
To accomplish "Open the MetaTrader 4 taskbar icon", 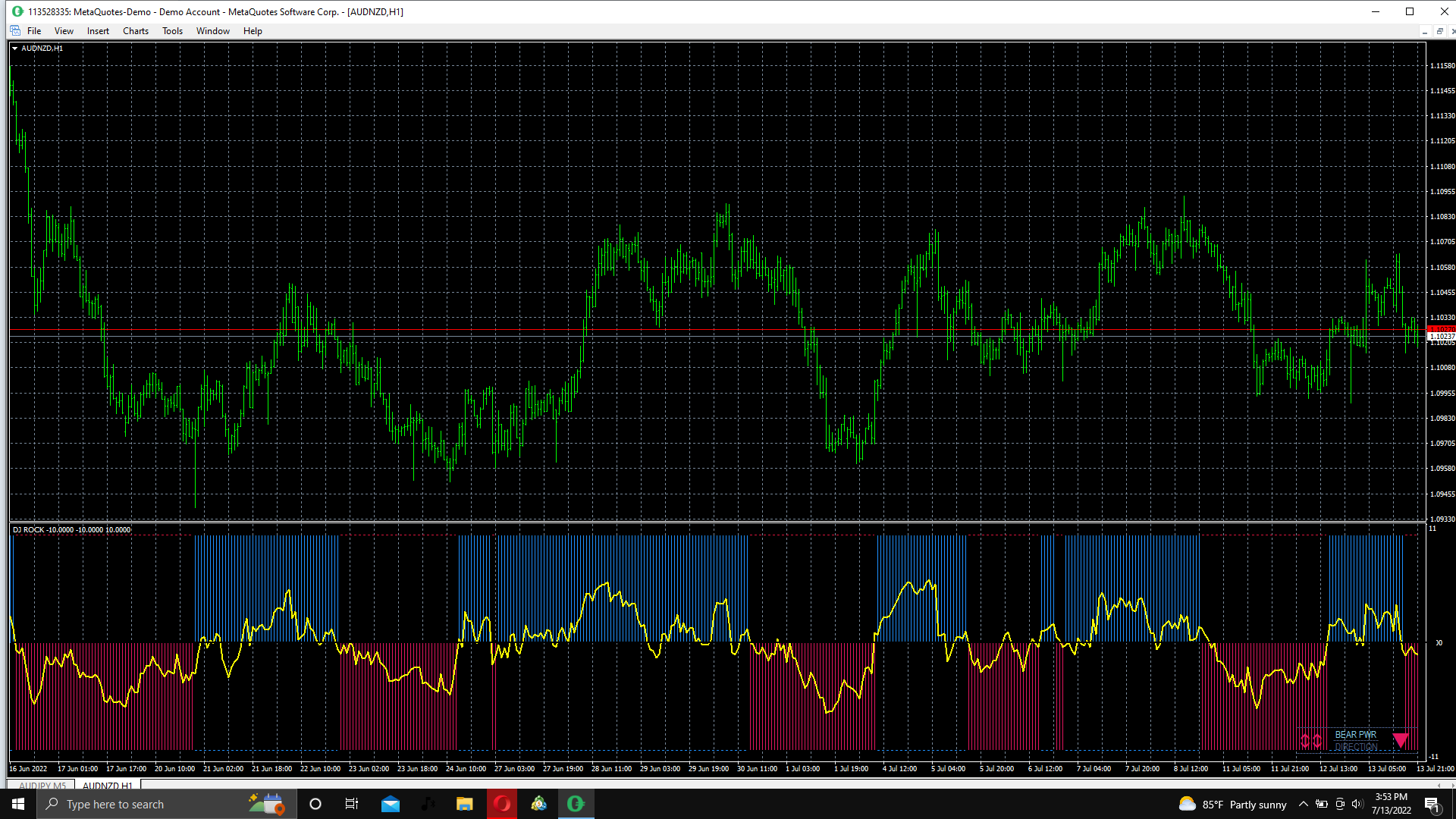I will [538, 804].
